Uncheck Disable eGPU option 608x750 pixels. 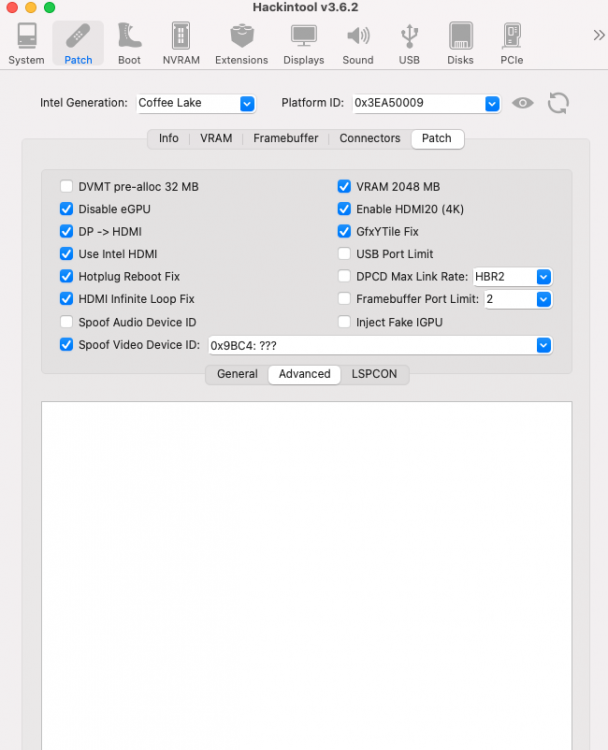(66, 209)
